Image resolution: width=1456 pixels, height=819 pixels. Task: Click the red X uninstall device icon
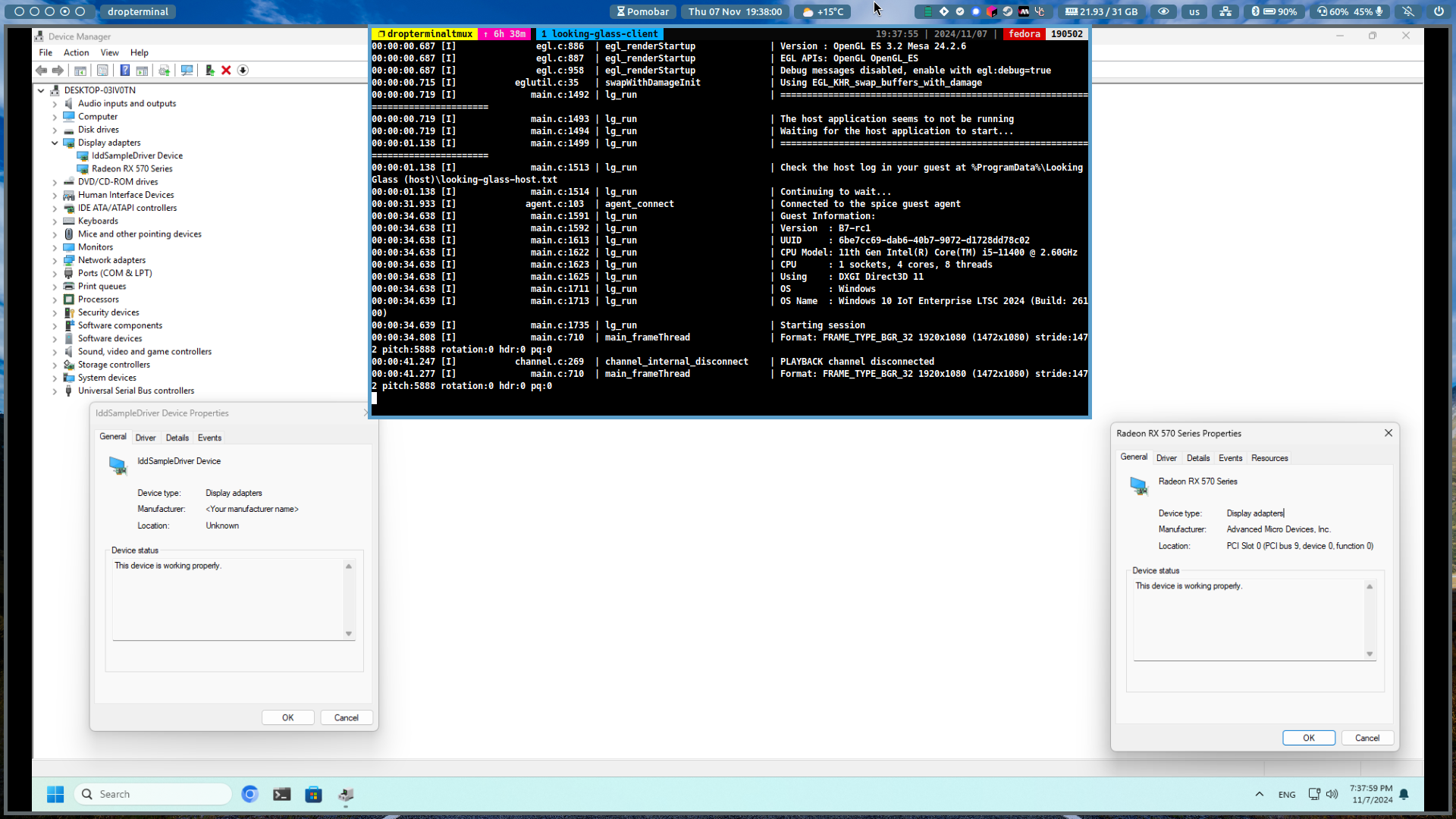point(226,71)
